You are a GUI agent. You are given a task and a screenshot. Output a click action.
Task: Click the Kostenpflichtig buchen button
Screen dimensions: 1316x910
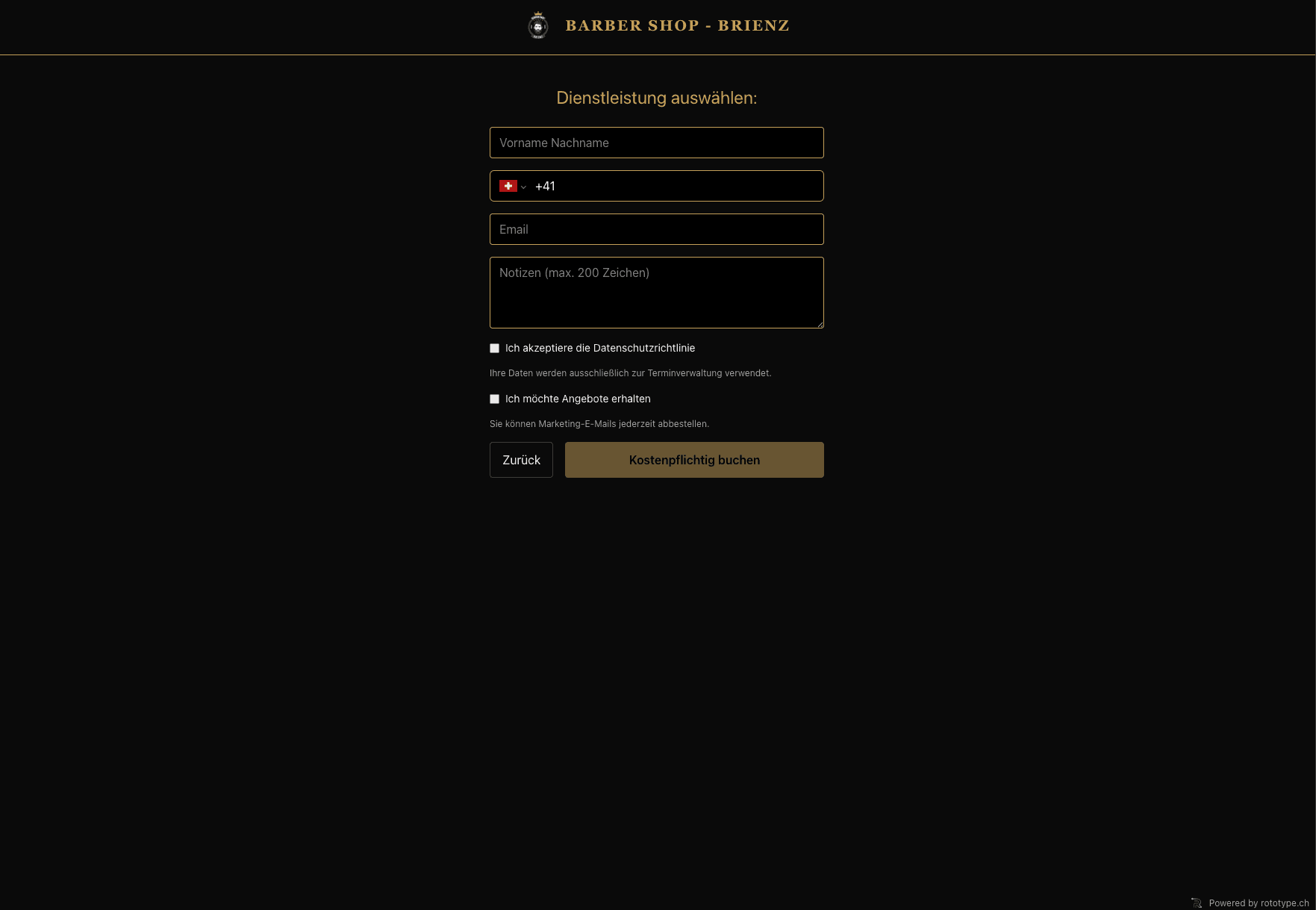693,460
